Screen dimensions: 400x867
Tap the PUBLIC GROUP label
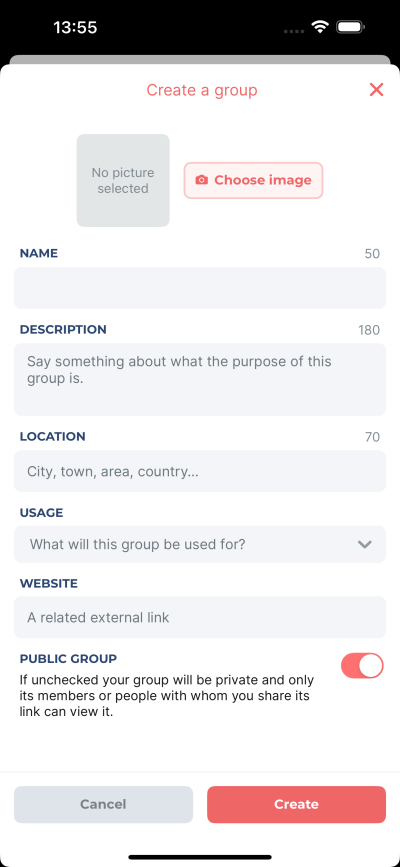pyautogui.click(x=69, y=659)
